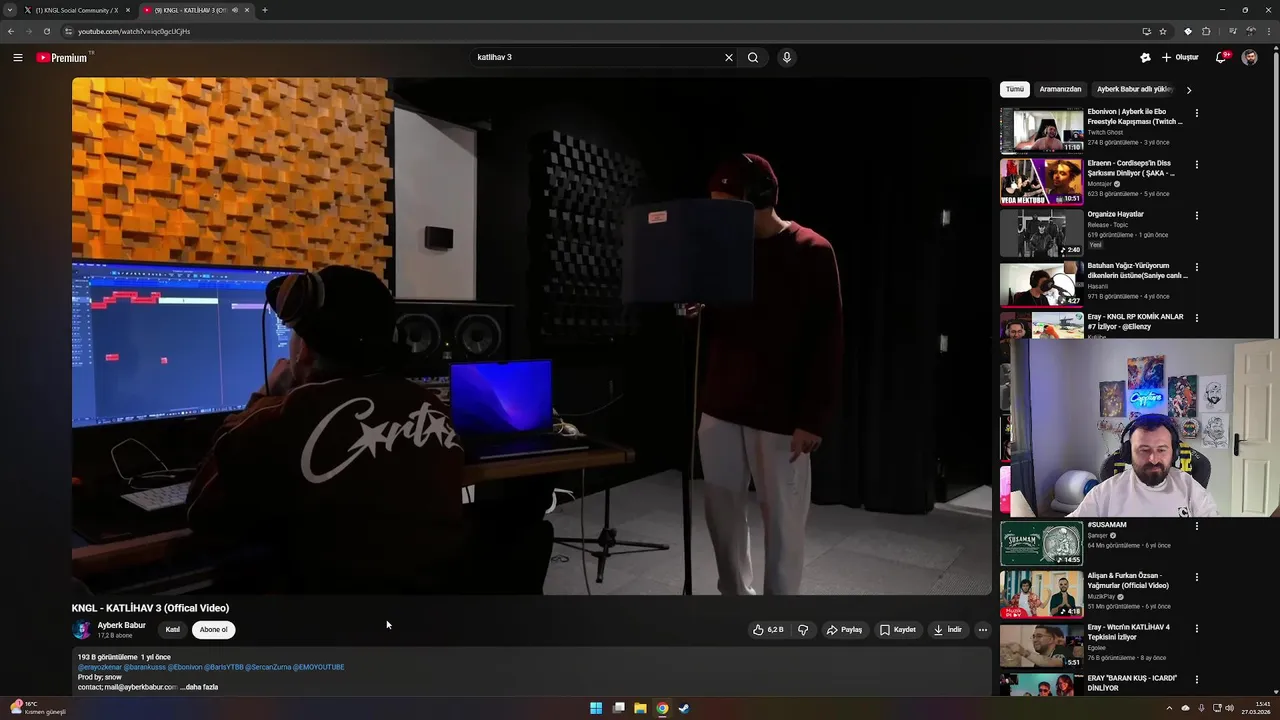
Task: Open the Chrome three-dot menu
Action: [x=1270, y=31]
